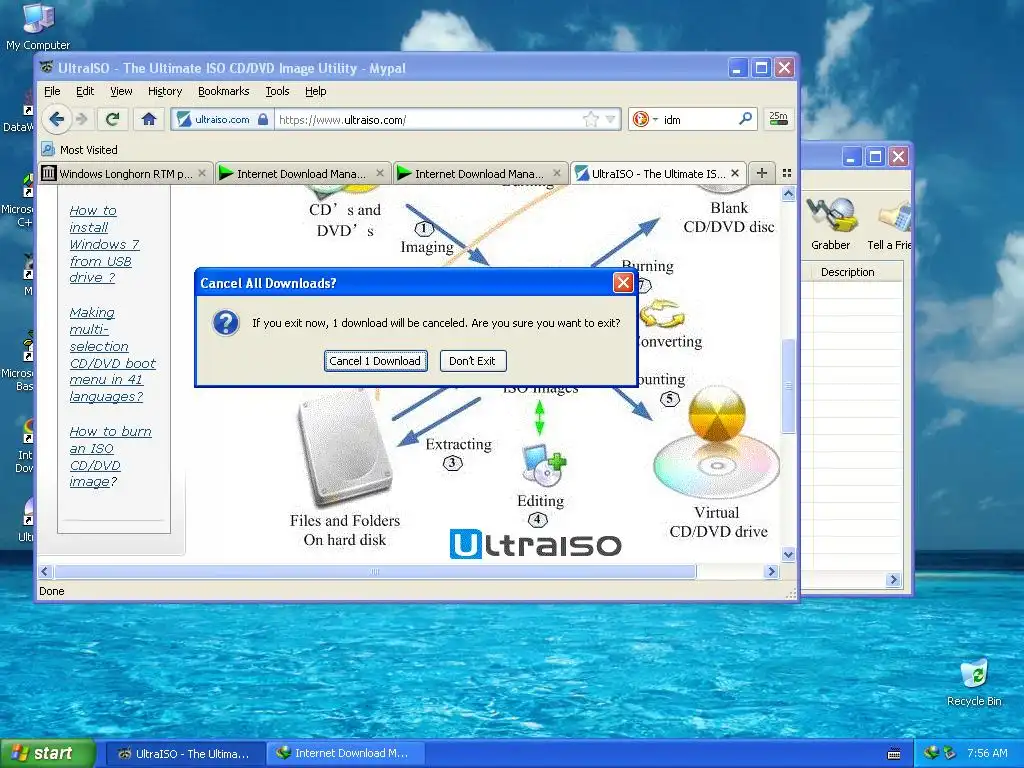Click the hard disk Files and Folders image
This screenshot has width=1024, height=768.
click(x=345, y=447)
